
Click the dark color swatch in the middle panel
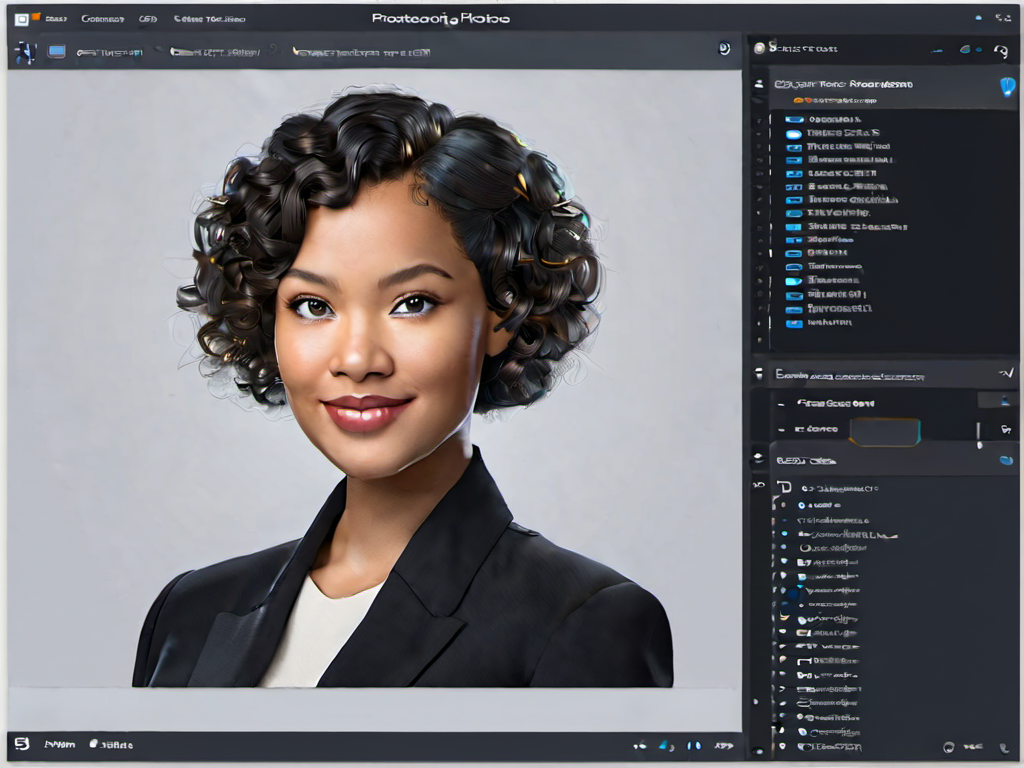(884, 431)
